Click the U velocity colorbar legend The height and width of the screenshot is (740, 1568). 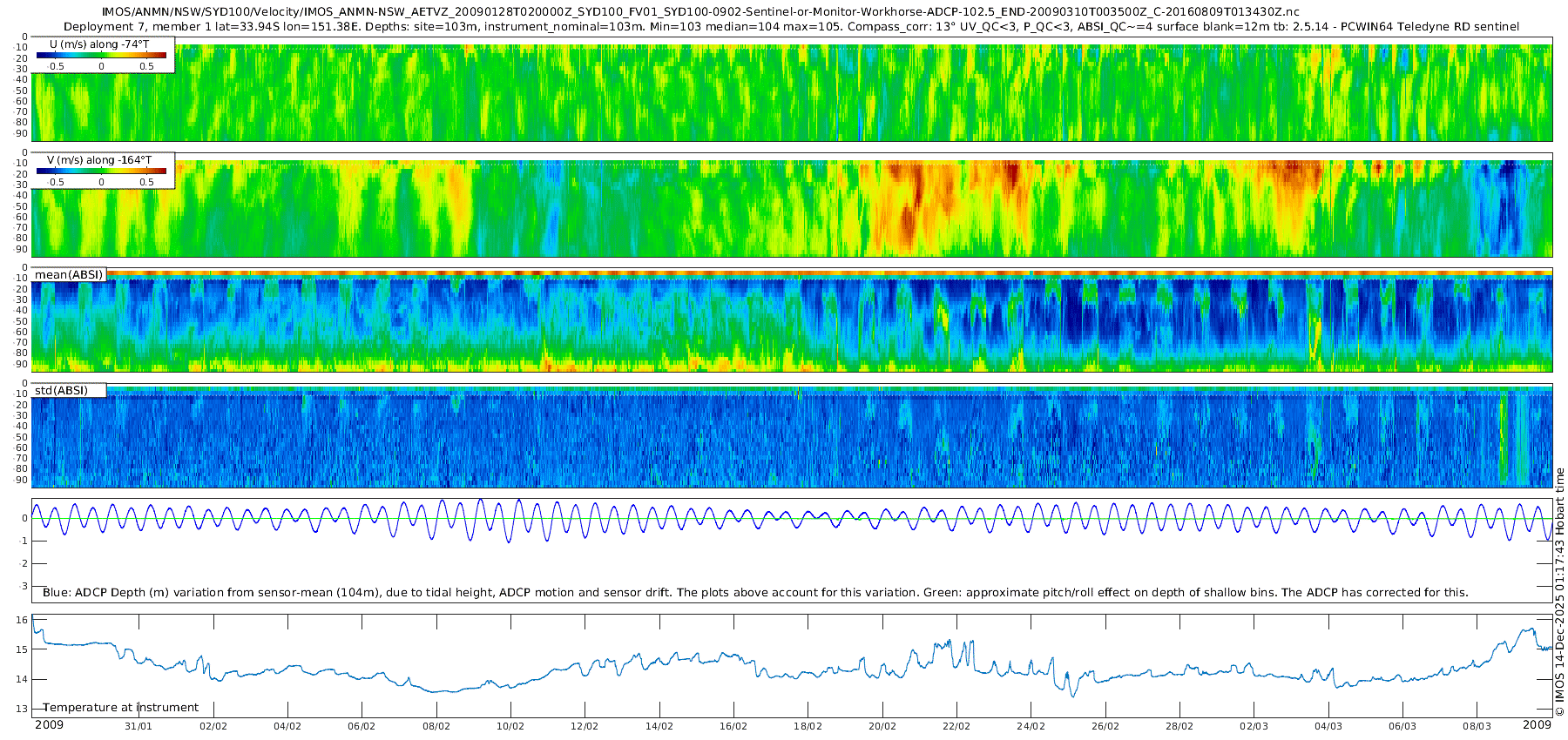pos(103,55)
